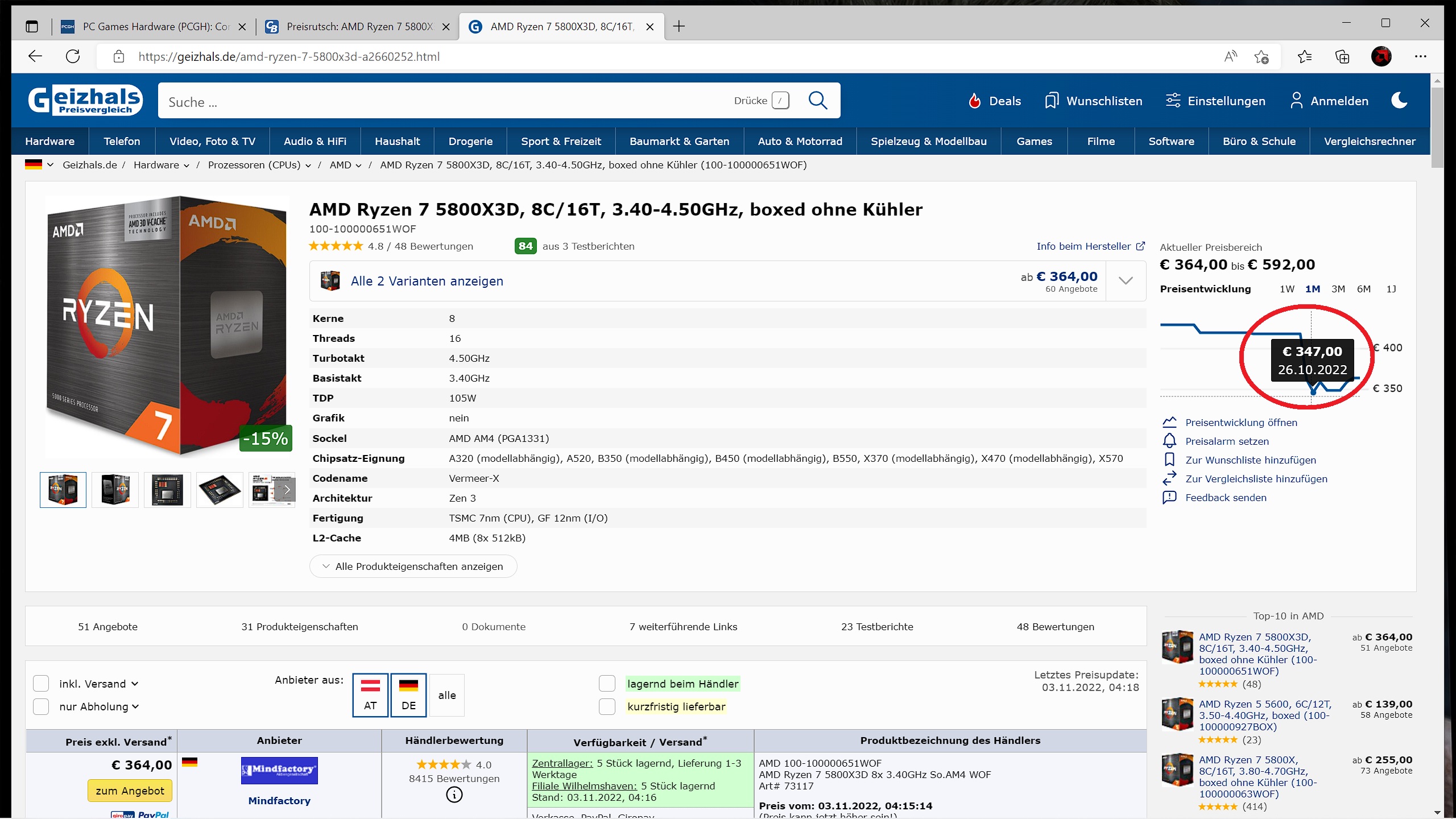Toggle the nur Abholung checkbox
The height and width of the screenshot is (819, 1456).
click(x=41, y=706)
